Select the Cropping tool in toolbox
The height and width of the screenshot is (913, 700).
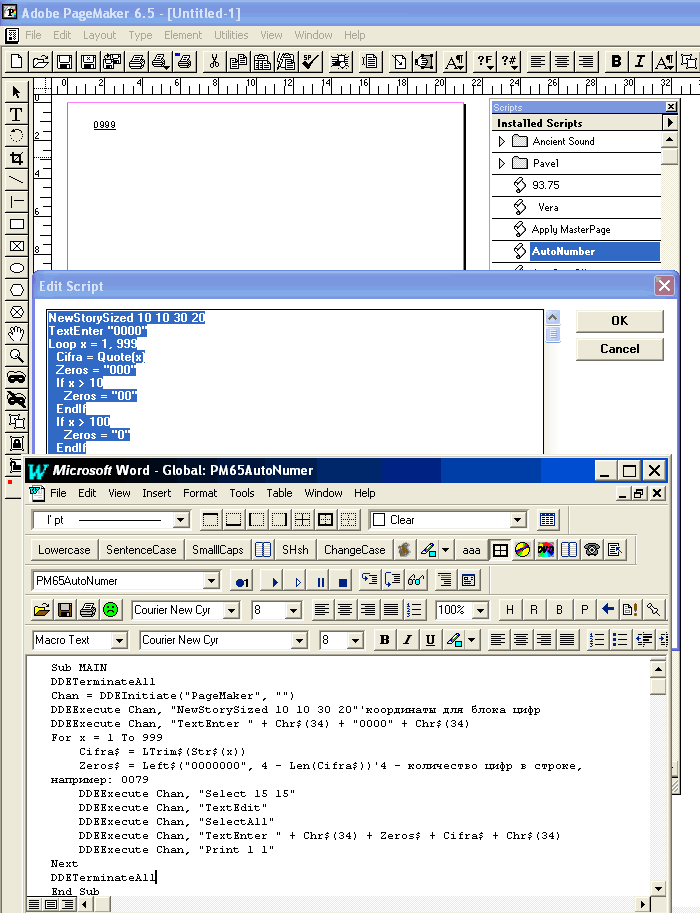coord(16,158)
